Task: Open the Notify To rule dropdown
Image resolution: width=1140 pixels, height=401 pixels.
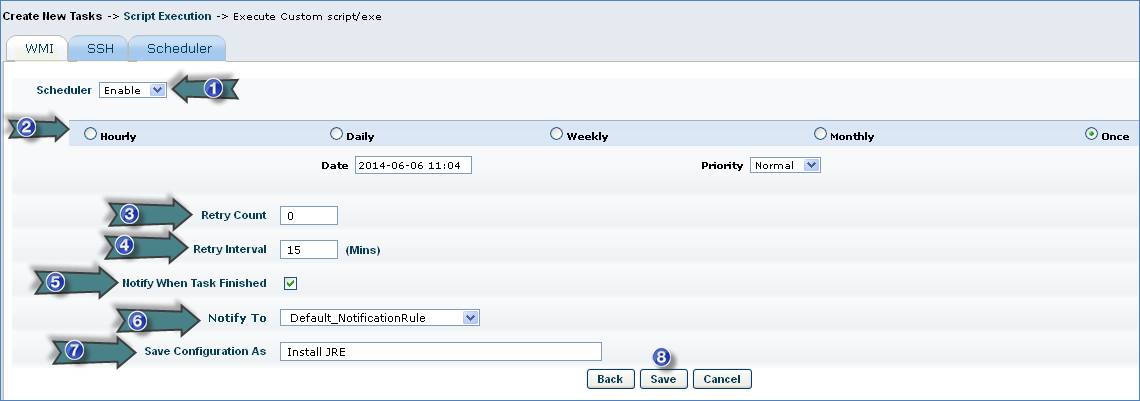Action: [380, 318]
